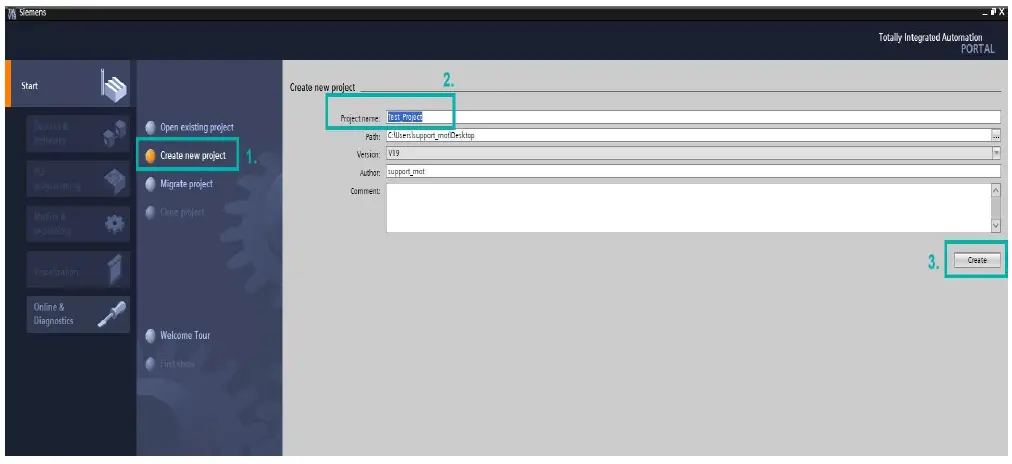Click the orange Create new project bullet
This screenshot has height=464, width=1012.
150,156
